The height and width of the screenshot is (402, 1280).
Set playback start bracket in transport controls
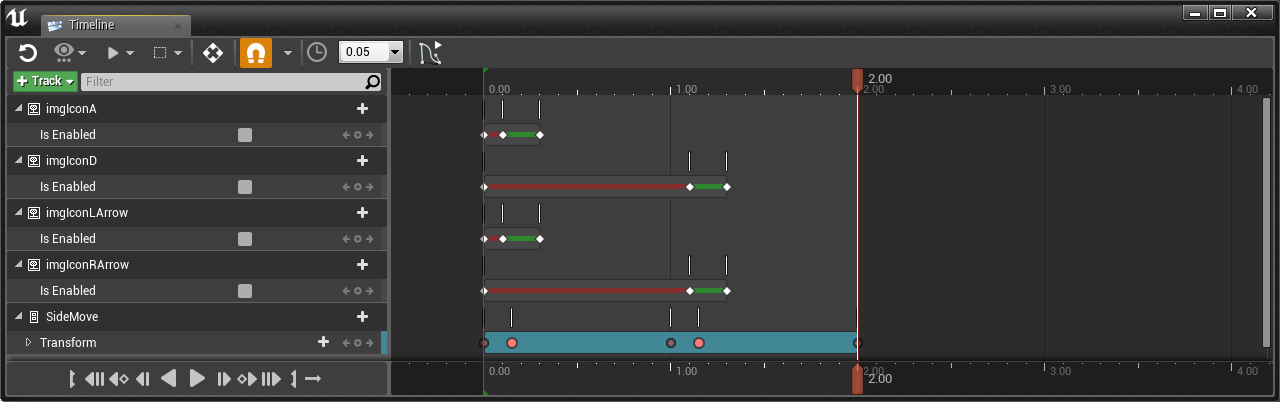tap(73, 379)
